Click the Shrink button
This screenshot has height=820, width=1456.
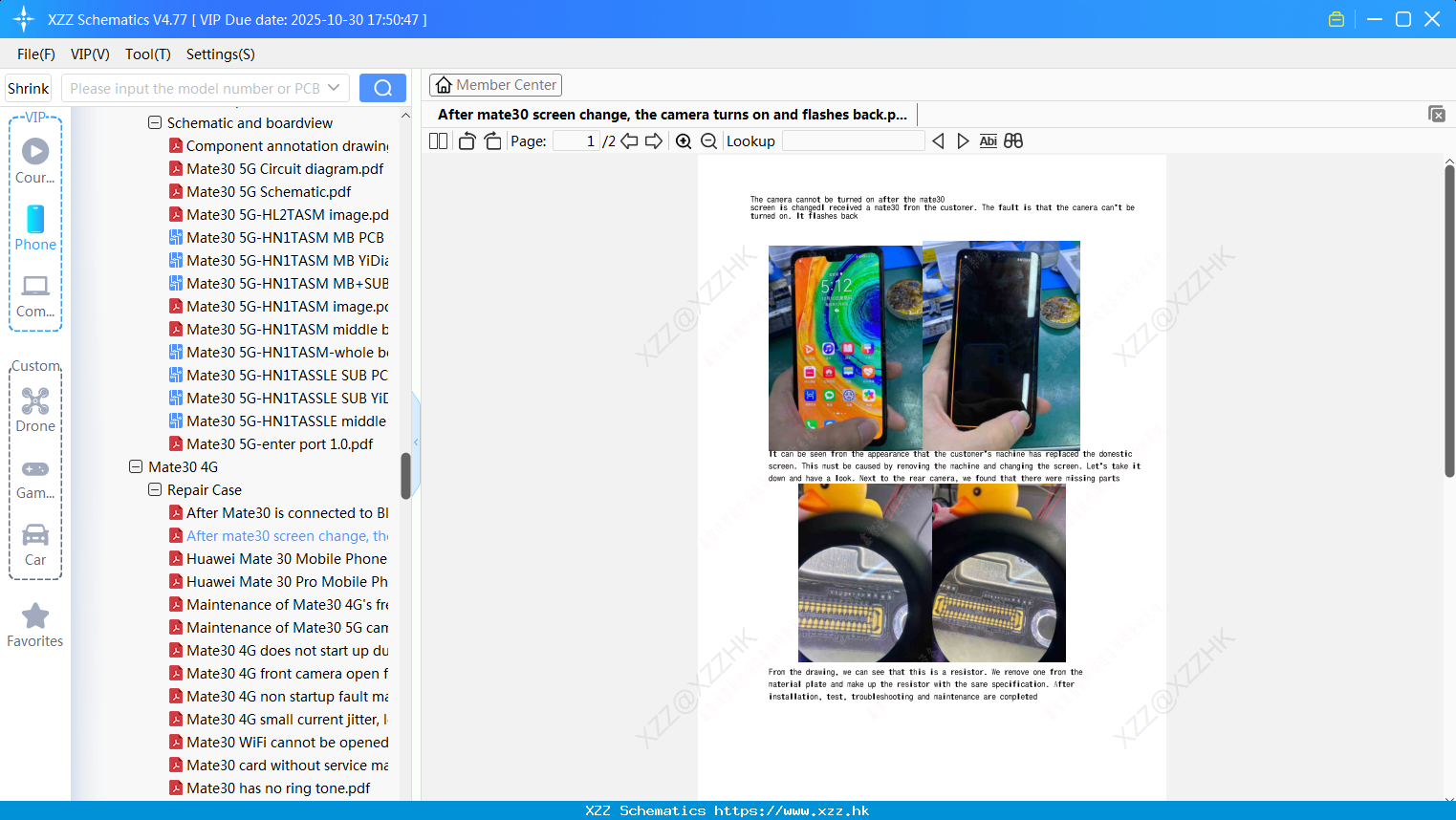[29, 88]
